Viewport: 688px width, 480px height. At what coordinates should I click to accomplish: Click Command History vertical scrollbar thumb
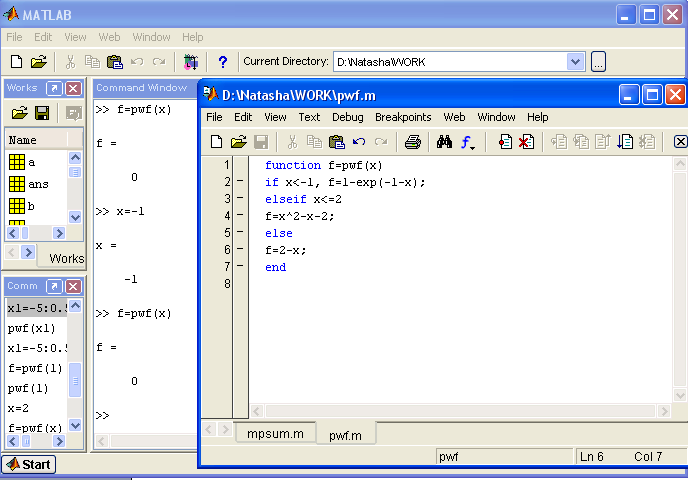[75, 380]
